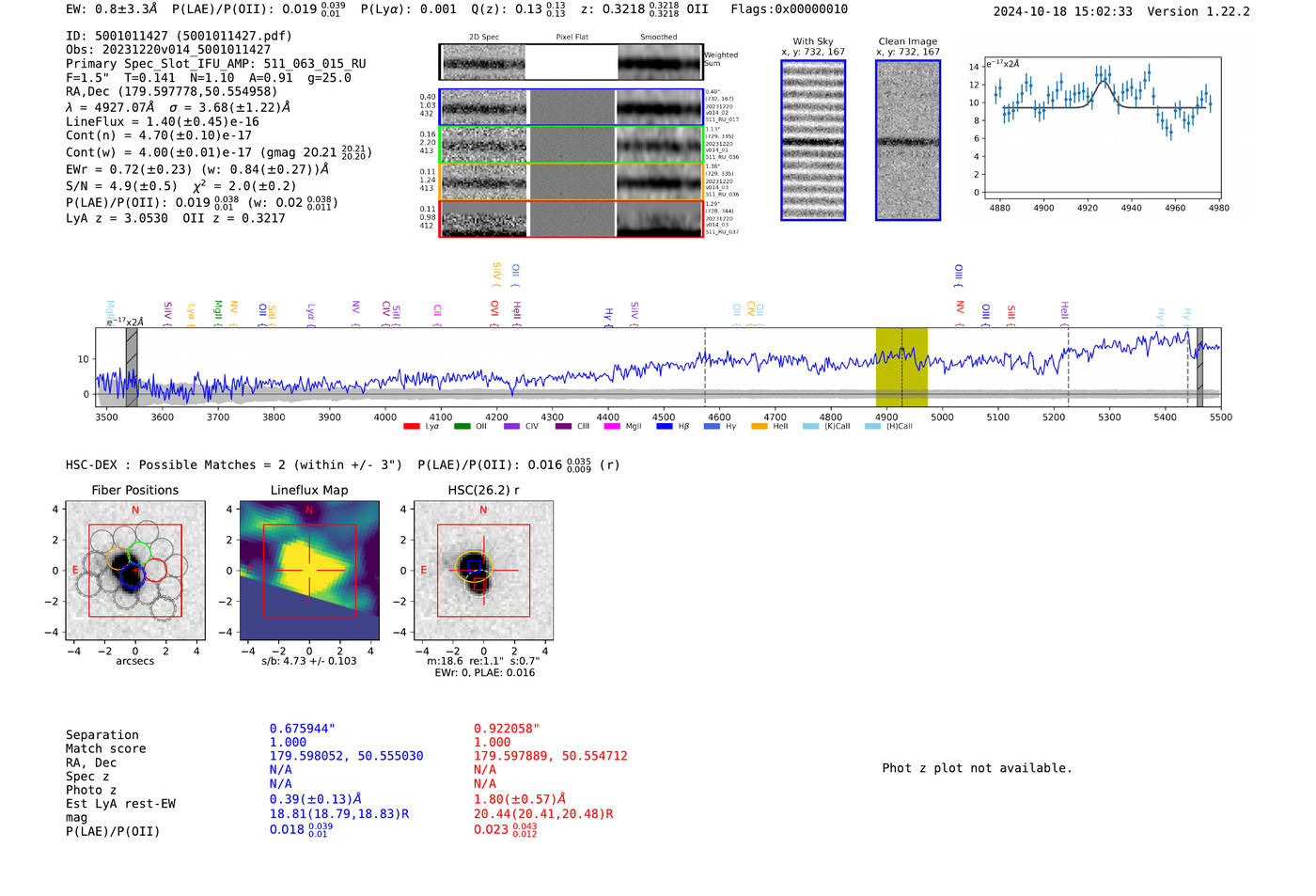Open the With Sky image cutout

[813, 140]
